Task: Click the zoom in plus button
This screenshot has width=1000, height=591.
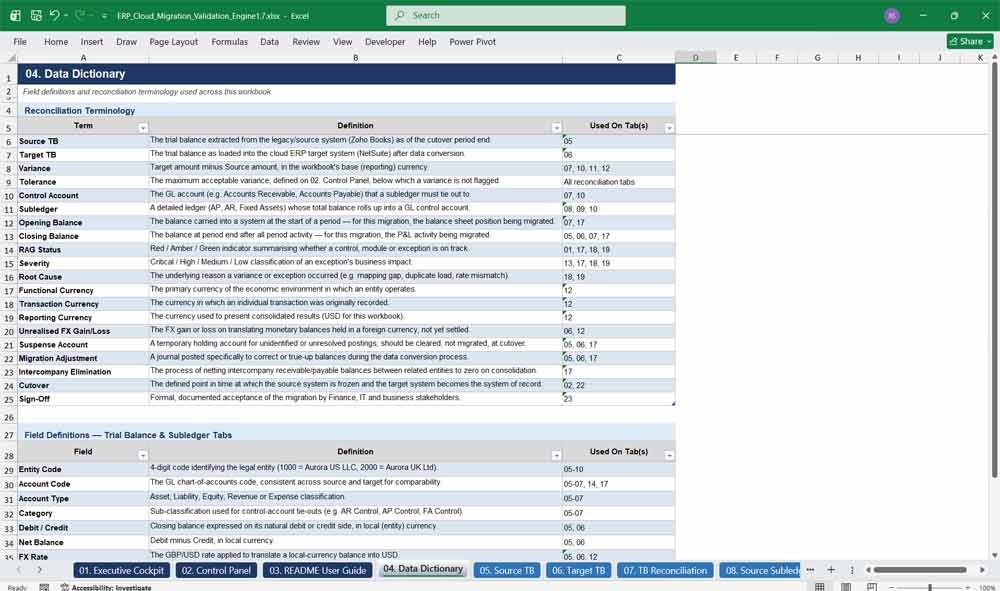Action: tap(967, 587)
